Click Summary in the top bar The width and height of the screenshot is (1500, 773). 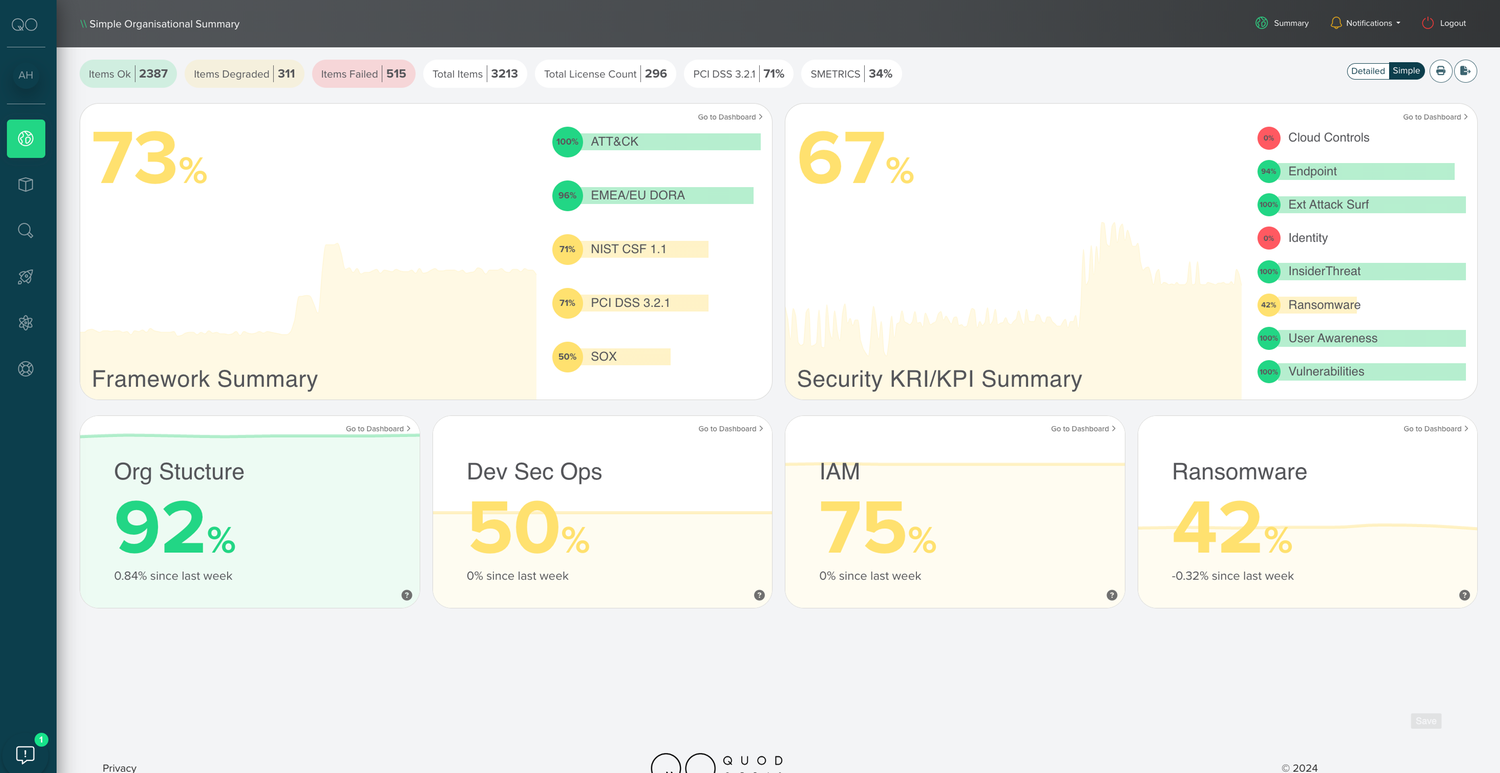(x=1282, y=23)
